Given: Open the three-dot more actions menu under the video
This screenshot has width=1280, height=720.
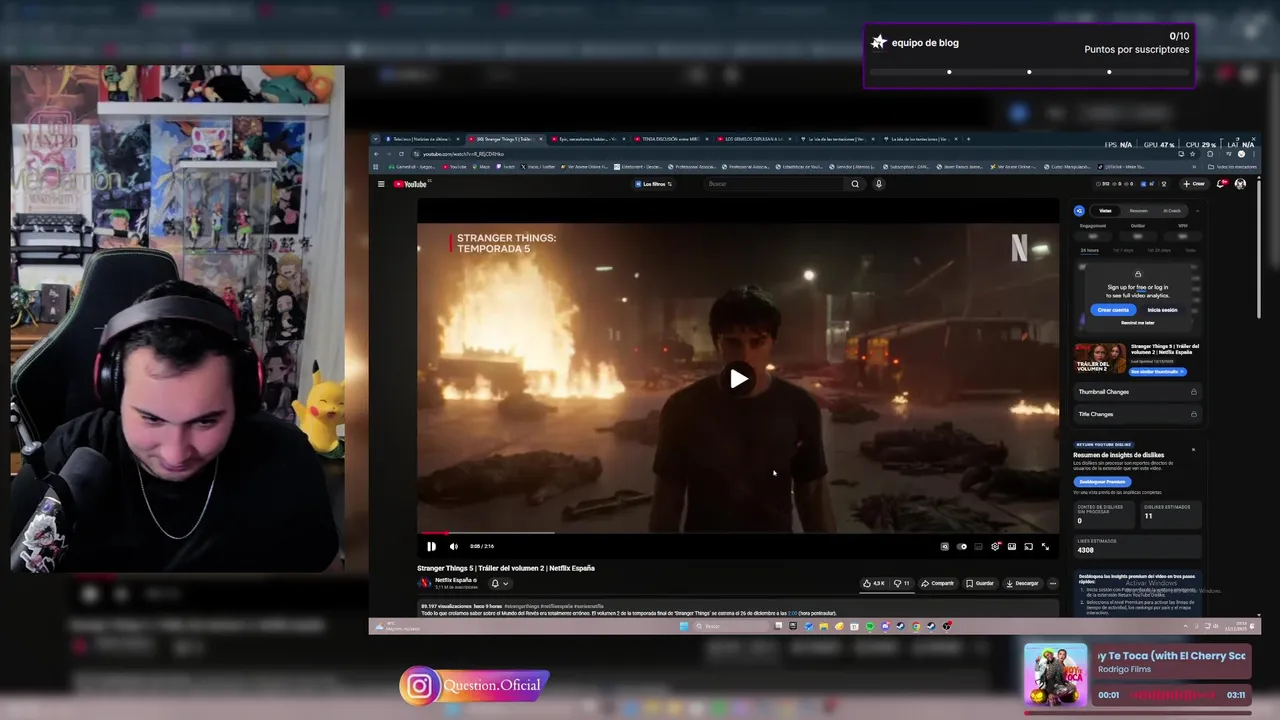Looking at the screenshot, I should [1052, 583].
